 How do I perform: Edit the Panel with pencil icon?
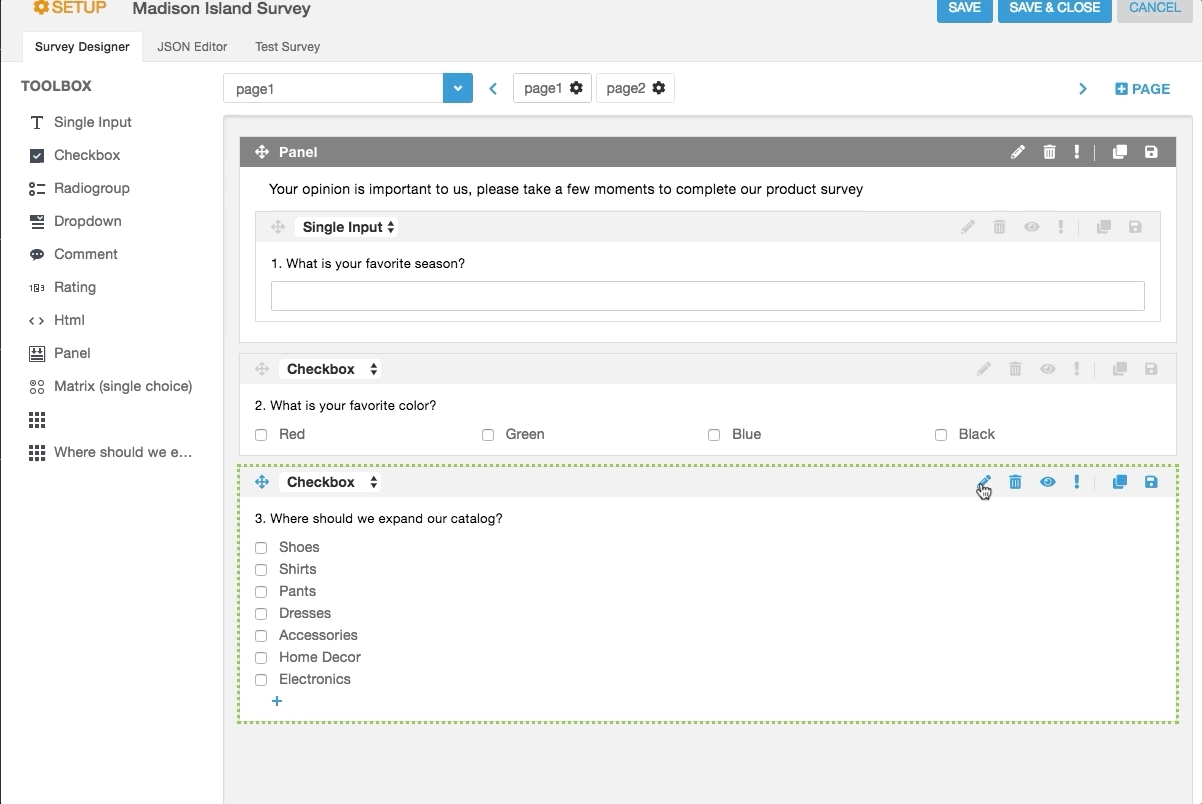click(x=1018, y=152)
